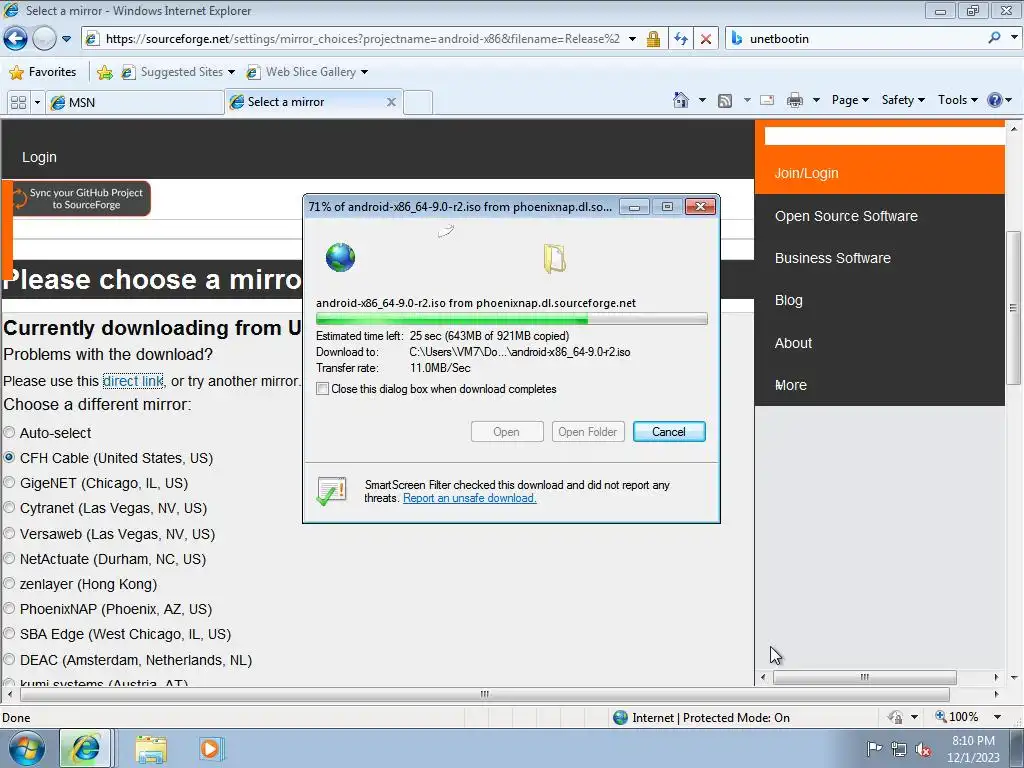This screenshot has width=1024, height=768.
Task: Open the Blog sidebar item
Action: 788,300
